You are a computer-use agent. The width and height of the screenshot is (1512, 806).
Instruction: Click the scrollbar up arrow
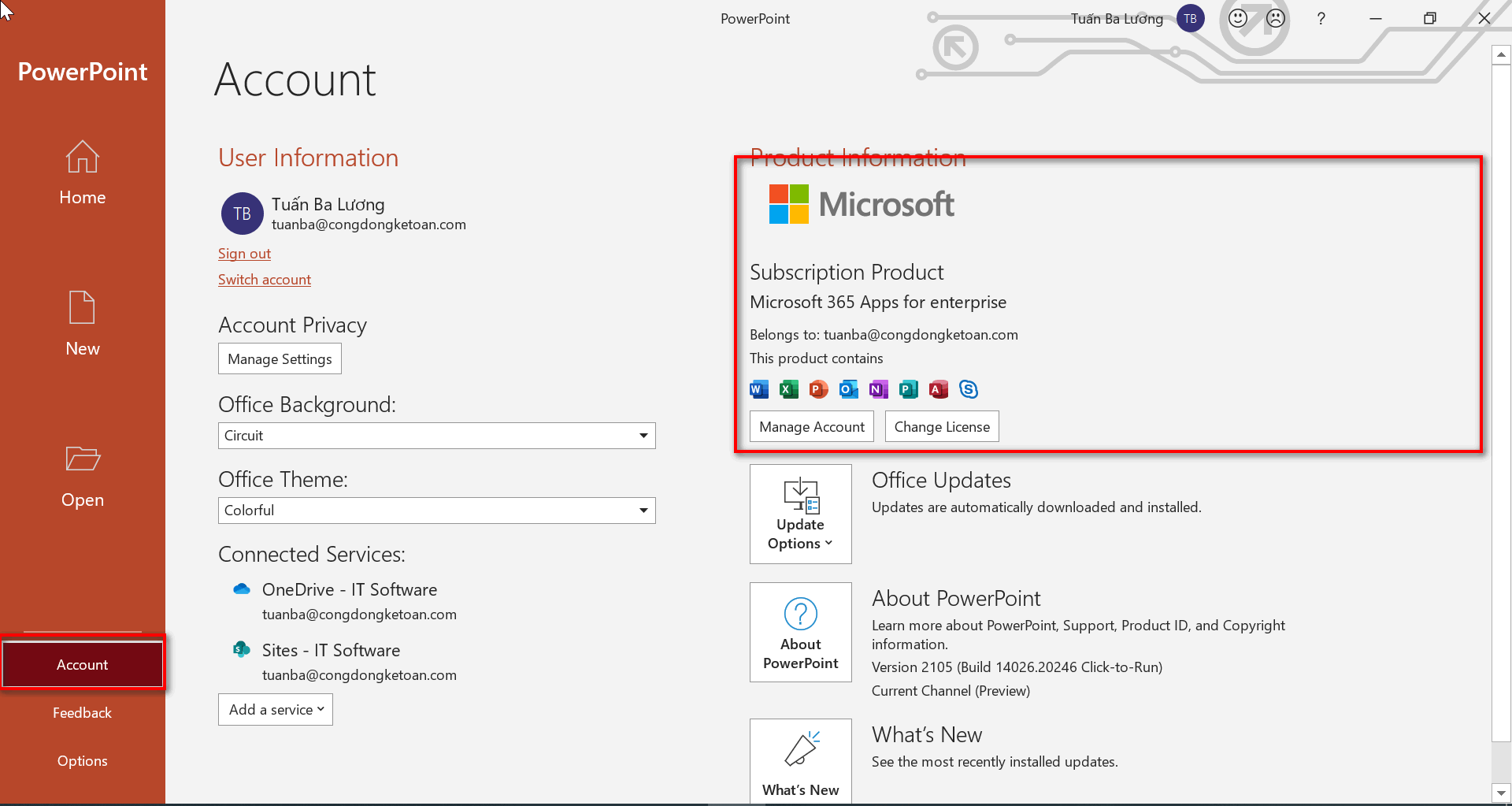(x=1501, y=54)
